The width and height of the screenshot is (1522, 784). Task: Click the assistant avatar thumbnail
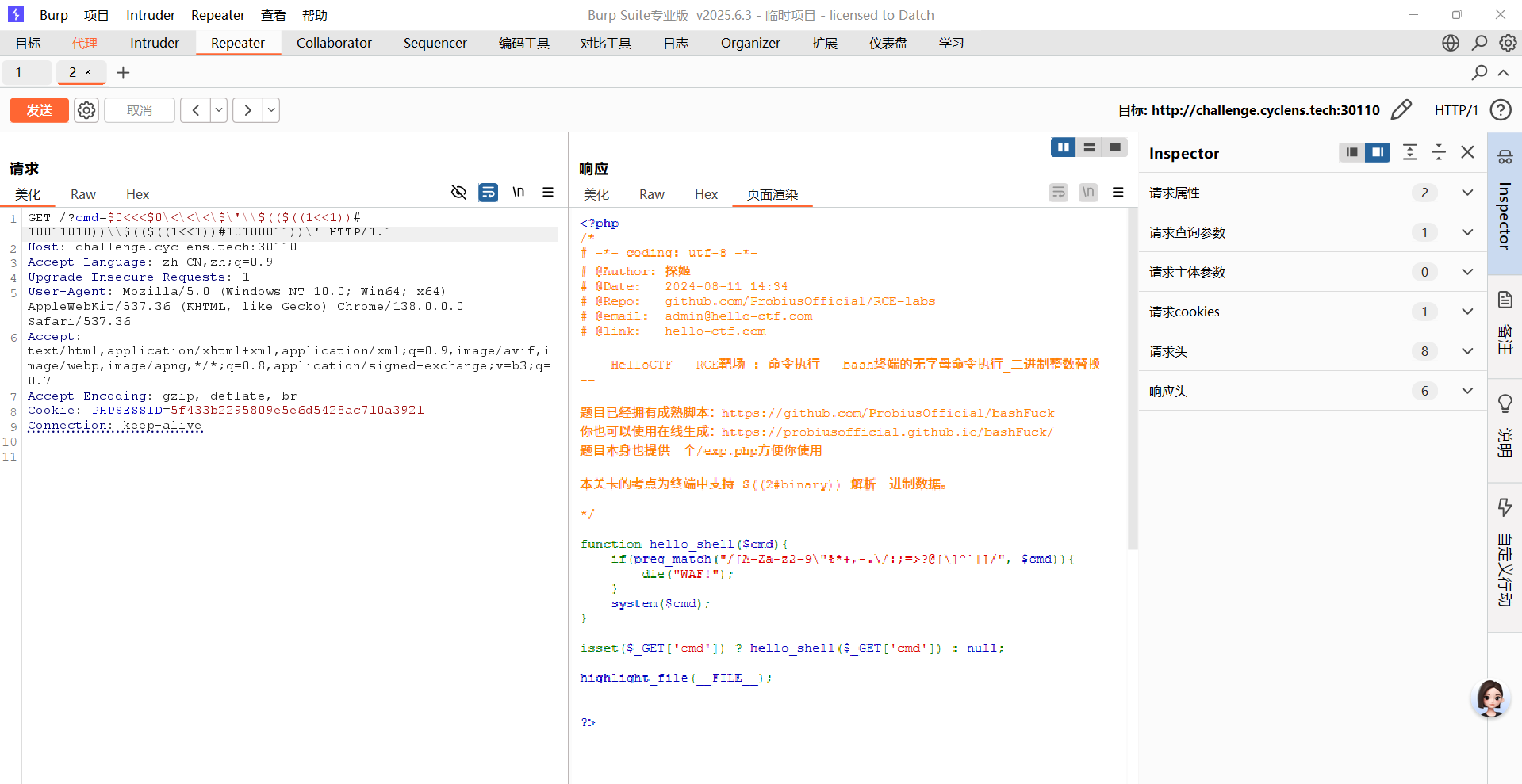pyautogui.click(x=1490, y=698)
